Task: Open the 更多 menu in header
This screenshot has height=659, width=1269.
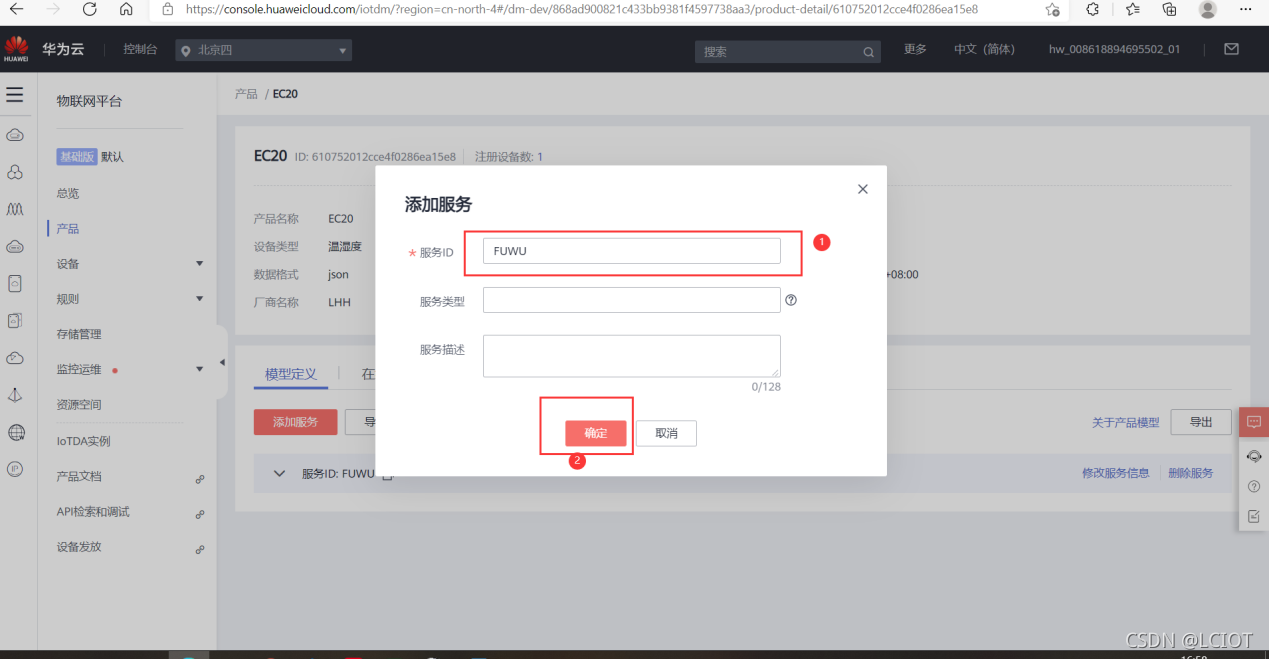Action: coord(915,49)
